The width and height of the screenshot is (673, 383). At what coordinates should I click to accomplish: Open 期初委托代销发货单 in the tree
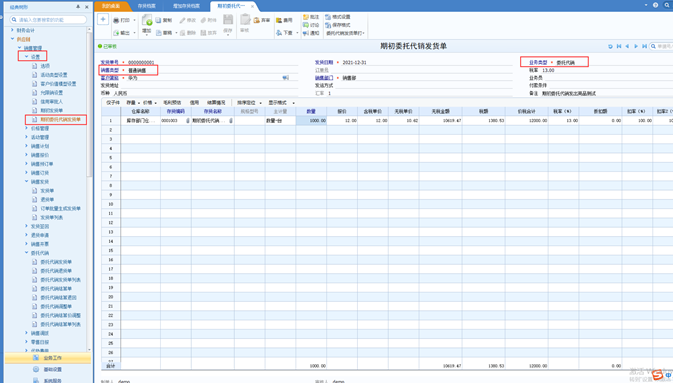pyautogui.click(x=60, y=119)
